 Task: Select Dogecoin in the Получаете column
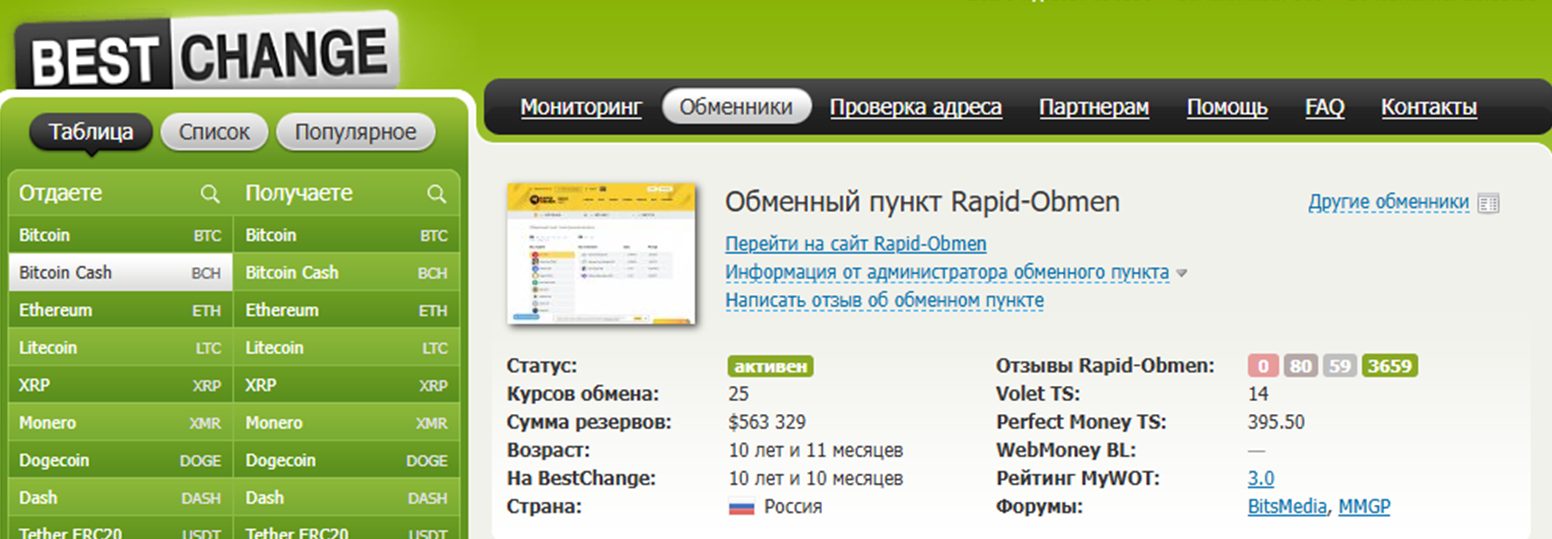coord(346,460)
